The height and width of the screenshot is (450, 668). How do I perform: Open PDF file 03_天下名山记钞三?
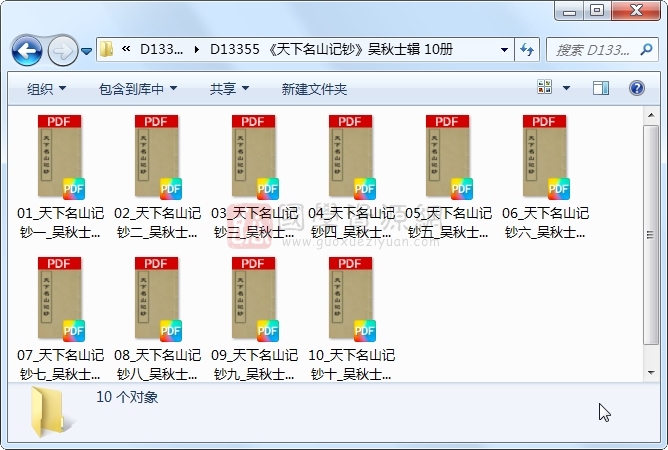click(x=255, y=157)
